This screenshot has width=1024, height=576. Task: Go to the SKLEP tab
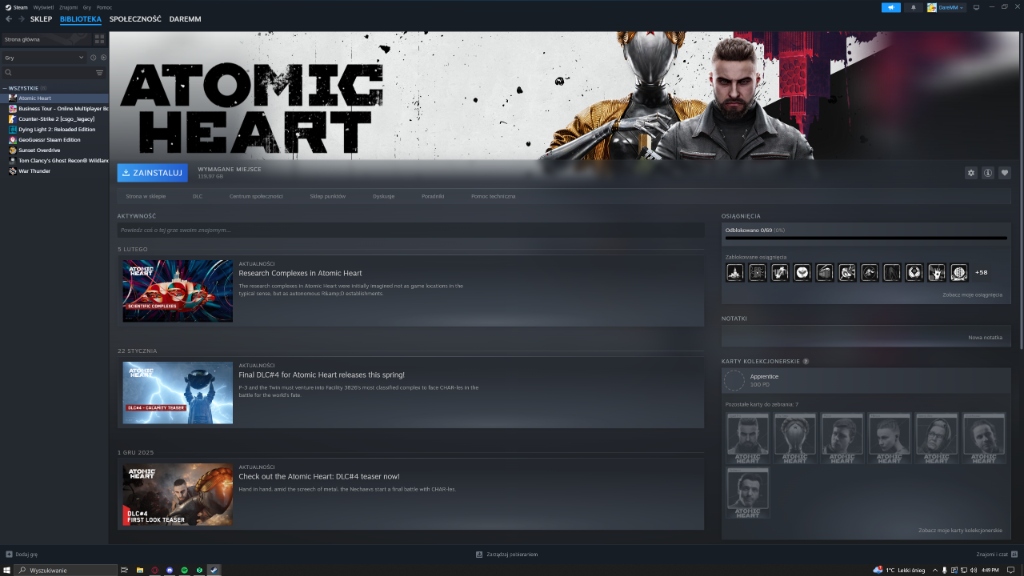41,20
